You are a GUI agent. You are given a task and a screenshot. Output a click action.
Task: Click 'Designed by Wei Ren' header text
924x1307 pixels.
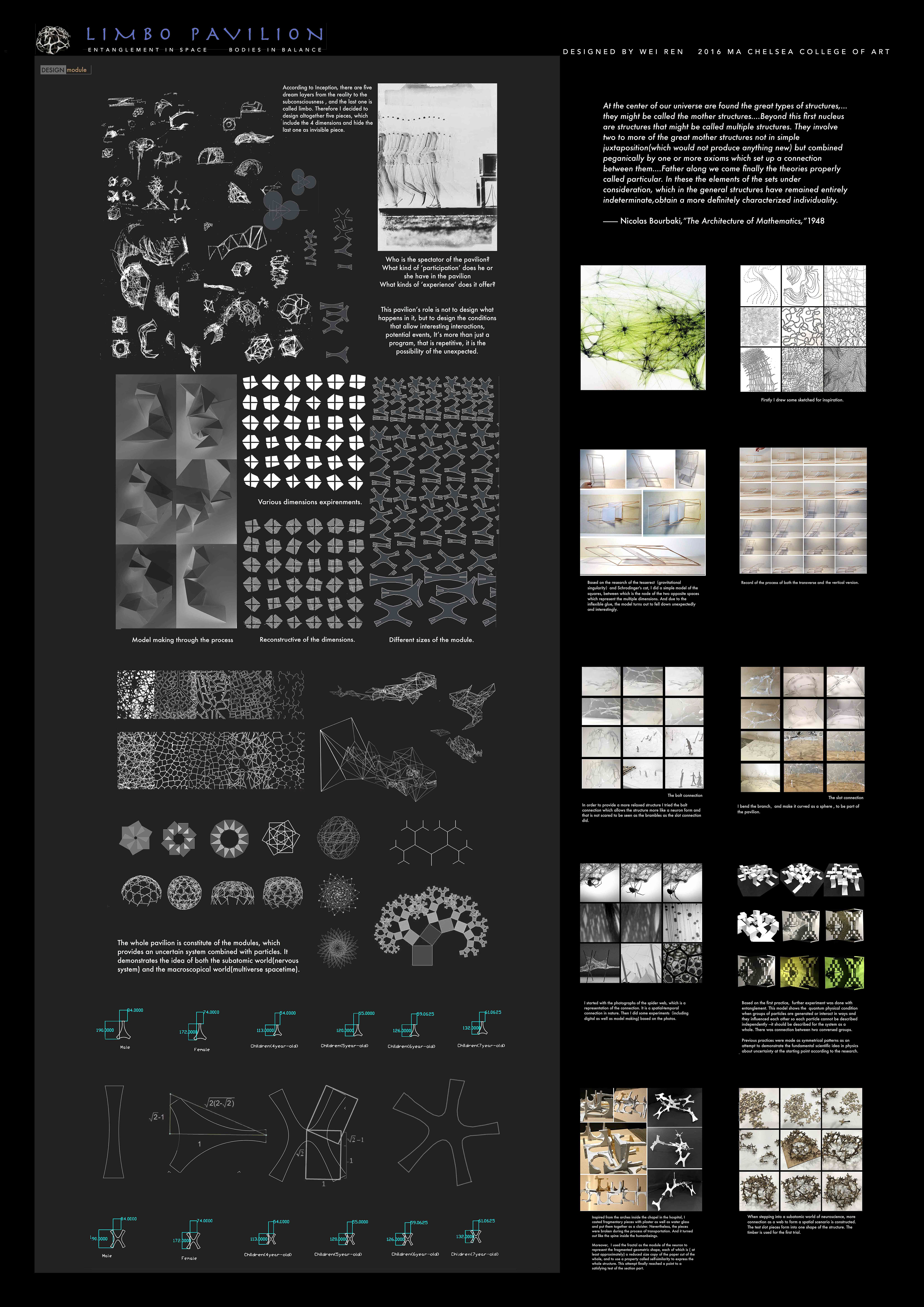(623, 52)
